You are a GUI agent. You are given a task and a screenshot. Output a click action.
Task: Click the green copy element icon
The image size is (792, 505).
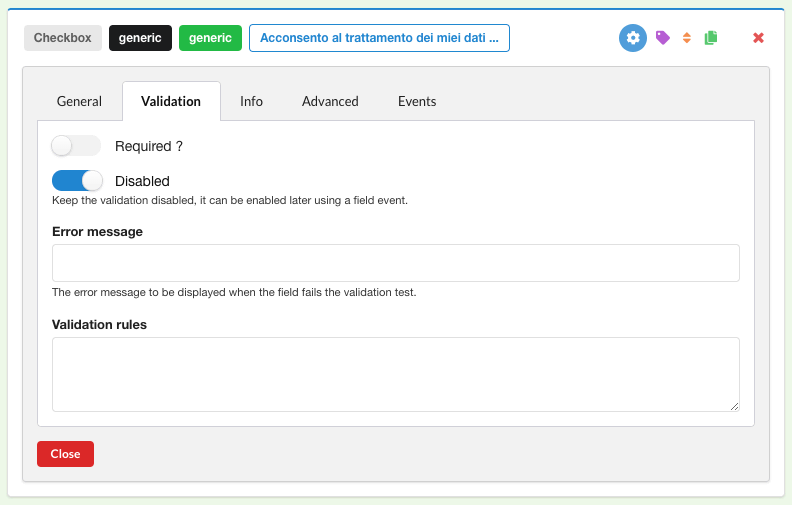711,38
